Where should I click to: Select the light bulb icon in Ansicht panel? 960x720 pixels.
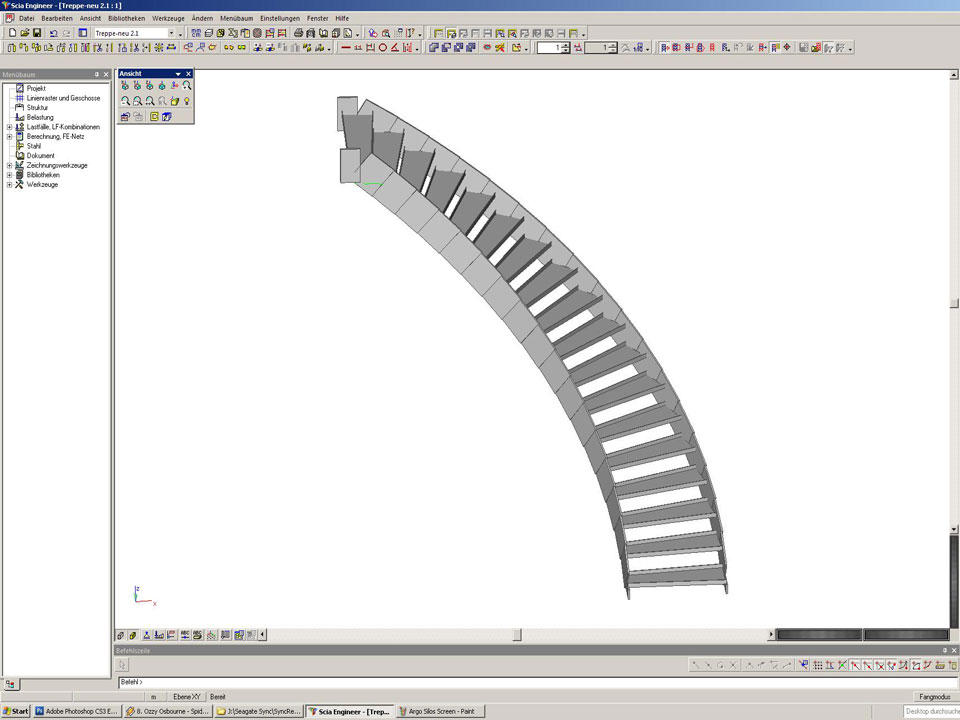(187, 101)
